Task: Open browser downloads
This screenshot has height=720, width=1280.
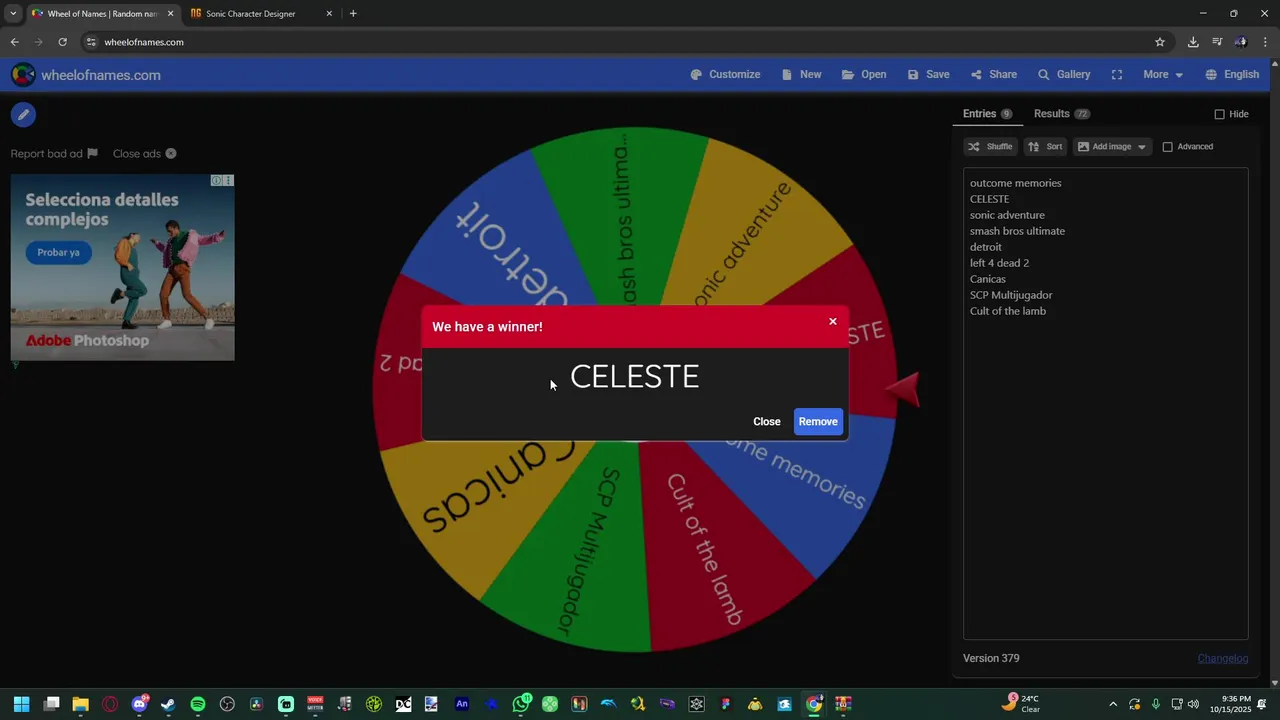Action: tap(1193, 42)
